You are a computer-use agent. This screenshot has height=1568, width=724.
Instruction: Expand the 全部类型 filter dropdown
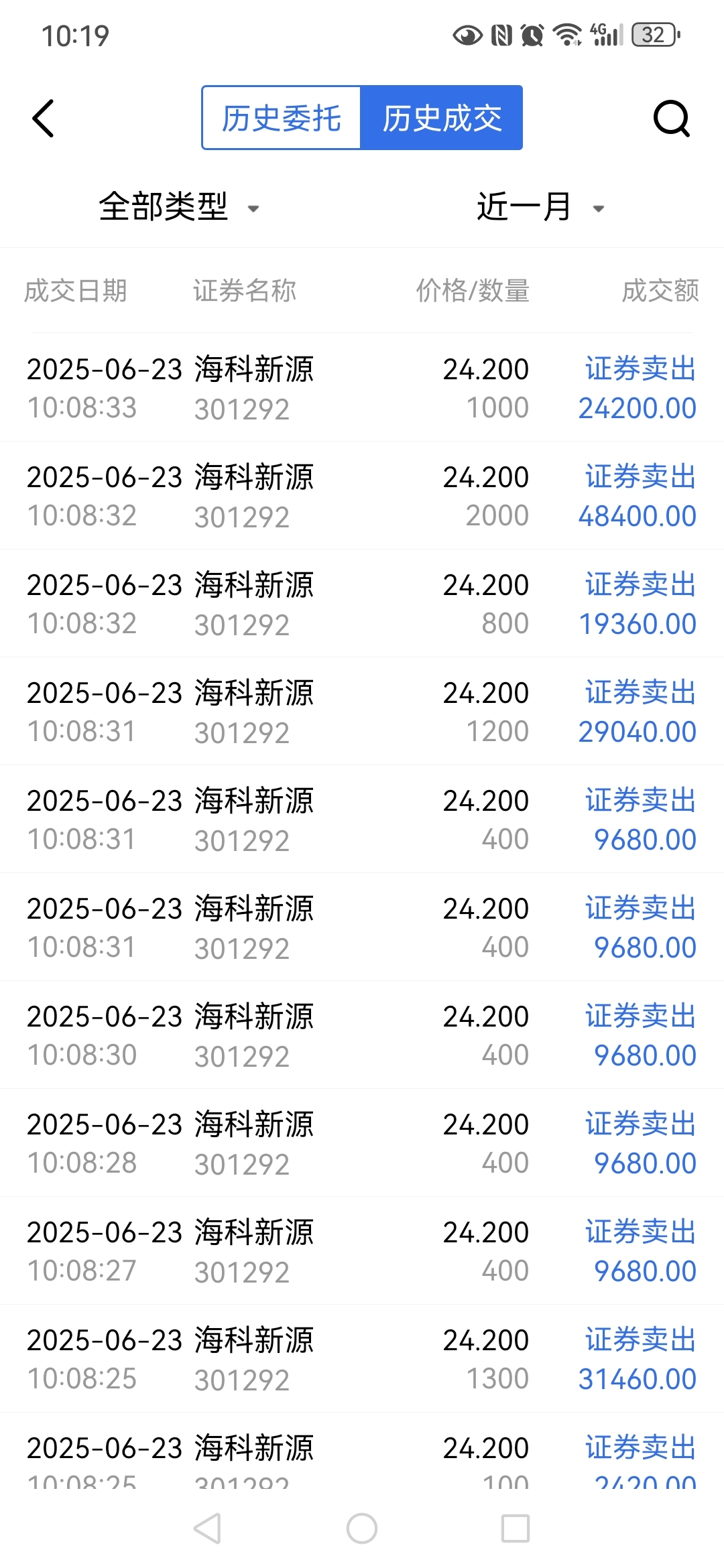tap(179, 206)
